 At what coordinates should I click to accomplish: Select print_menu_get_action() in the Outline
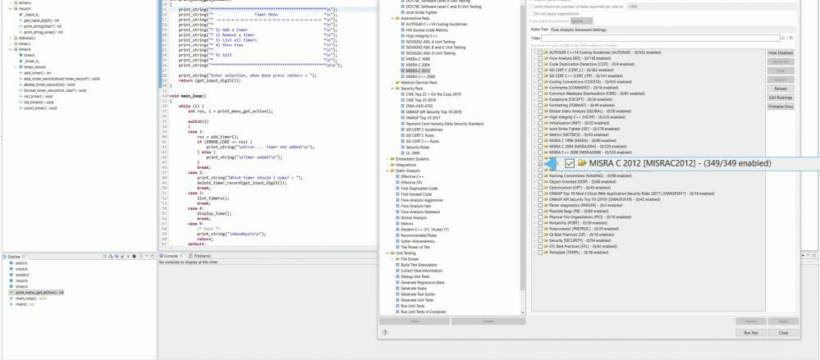coord(36,292)
